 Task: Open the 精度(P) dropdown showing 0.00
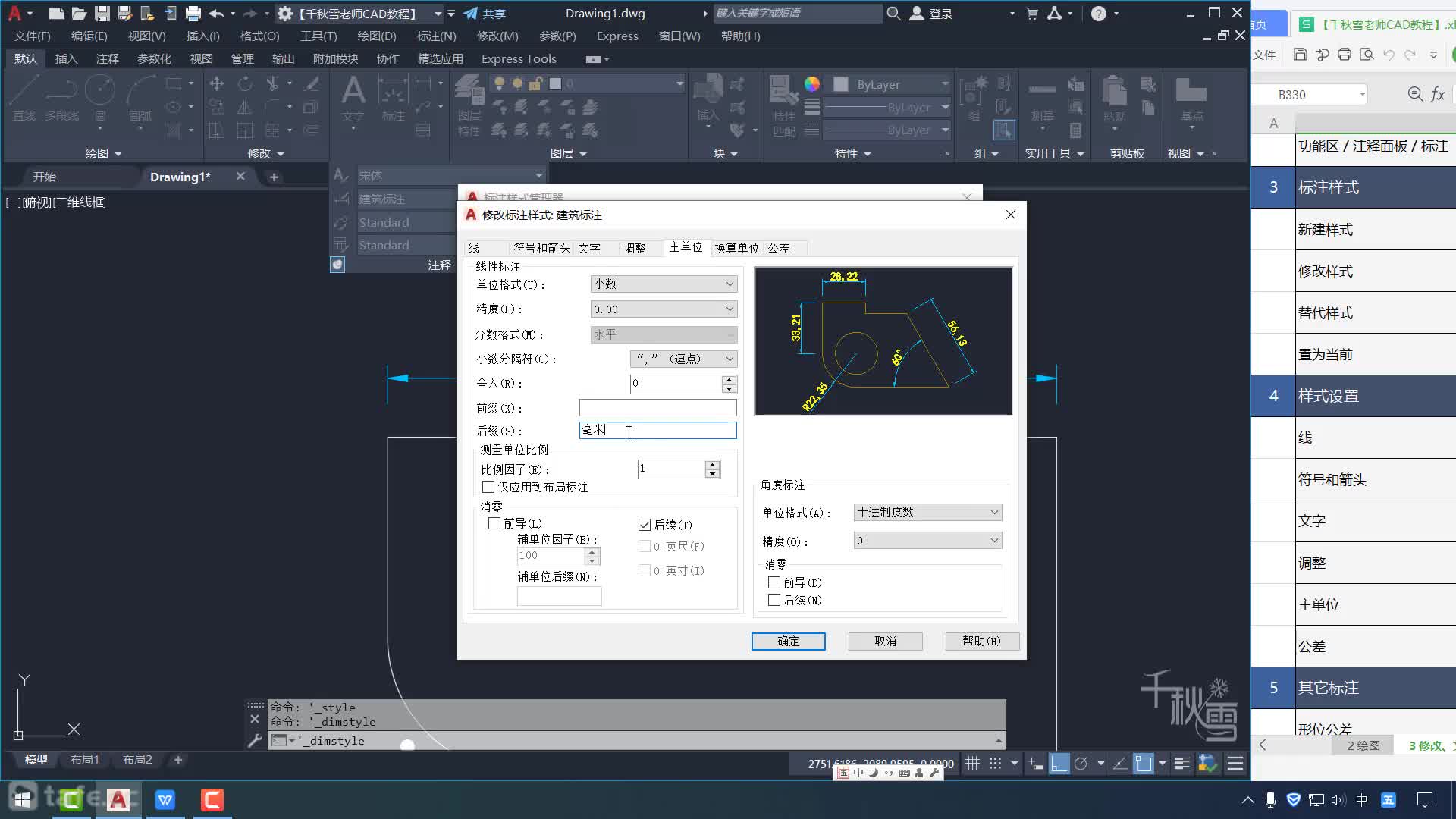(x=664, y=309)
